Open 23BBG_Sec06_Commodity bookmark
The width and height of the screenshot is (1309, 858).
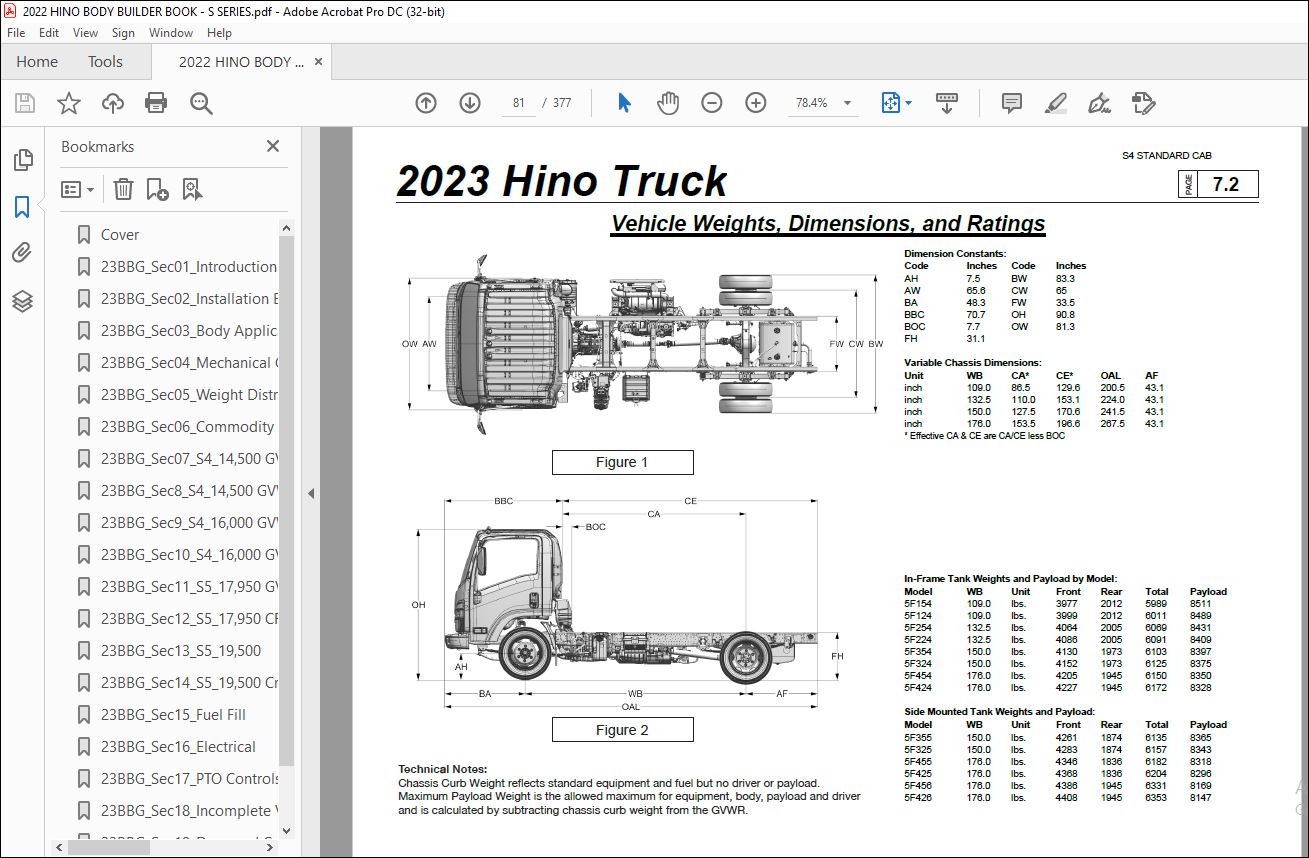point(187,427)
